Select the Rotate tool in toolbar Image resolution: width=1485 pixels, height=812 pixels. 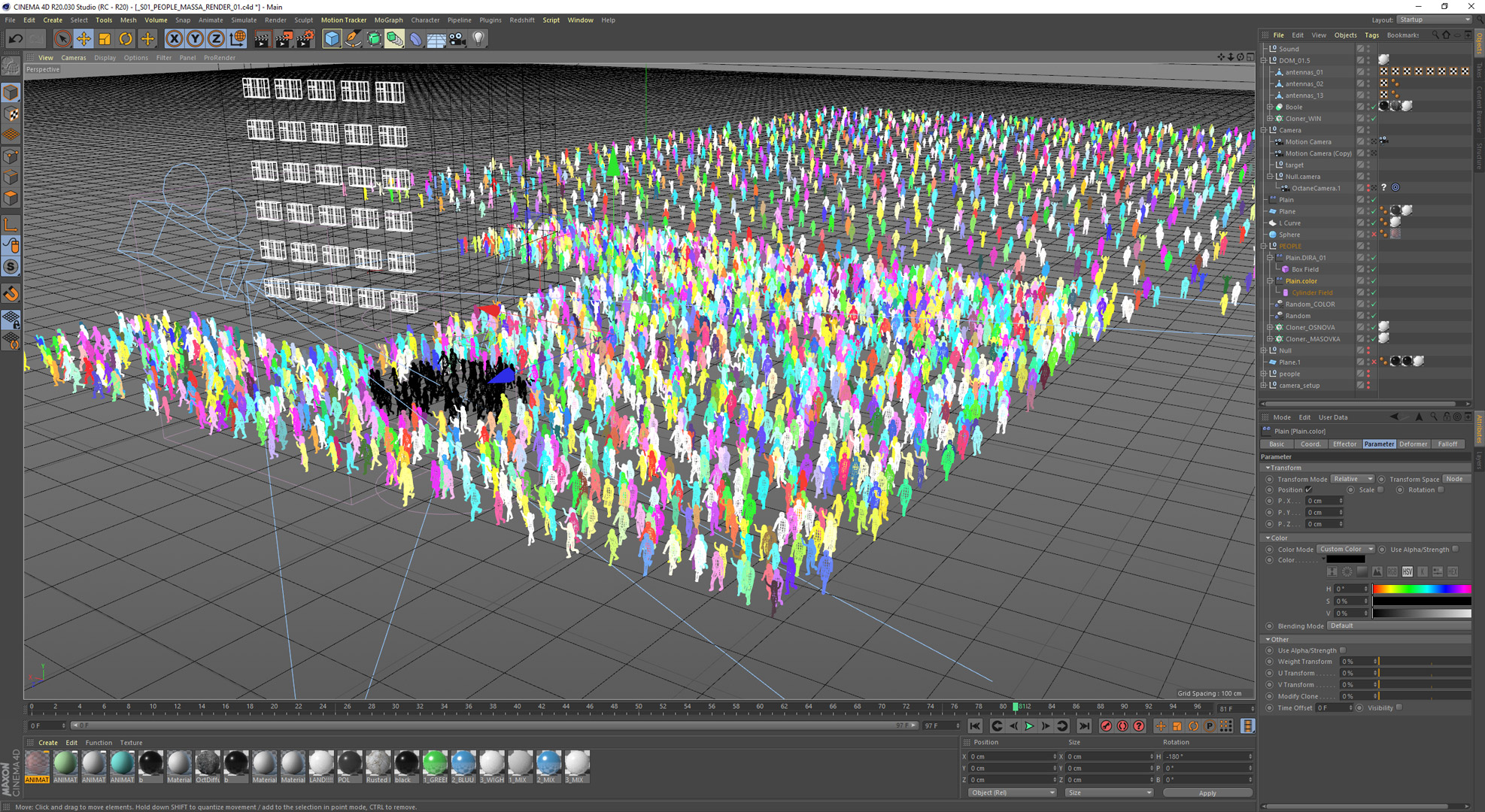click(x=126, y=38)
